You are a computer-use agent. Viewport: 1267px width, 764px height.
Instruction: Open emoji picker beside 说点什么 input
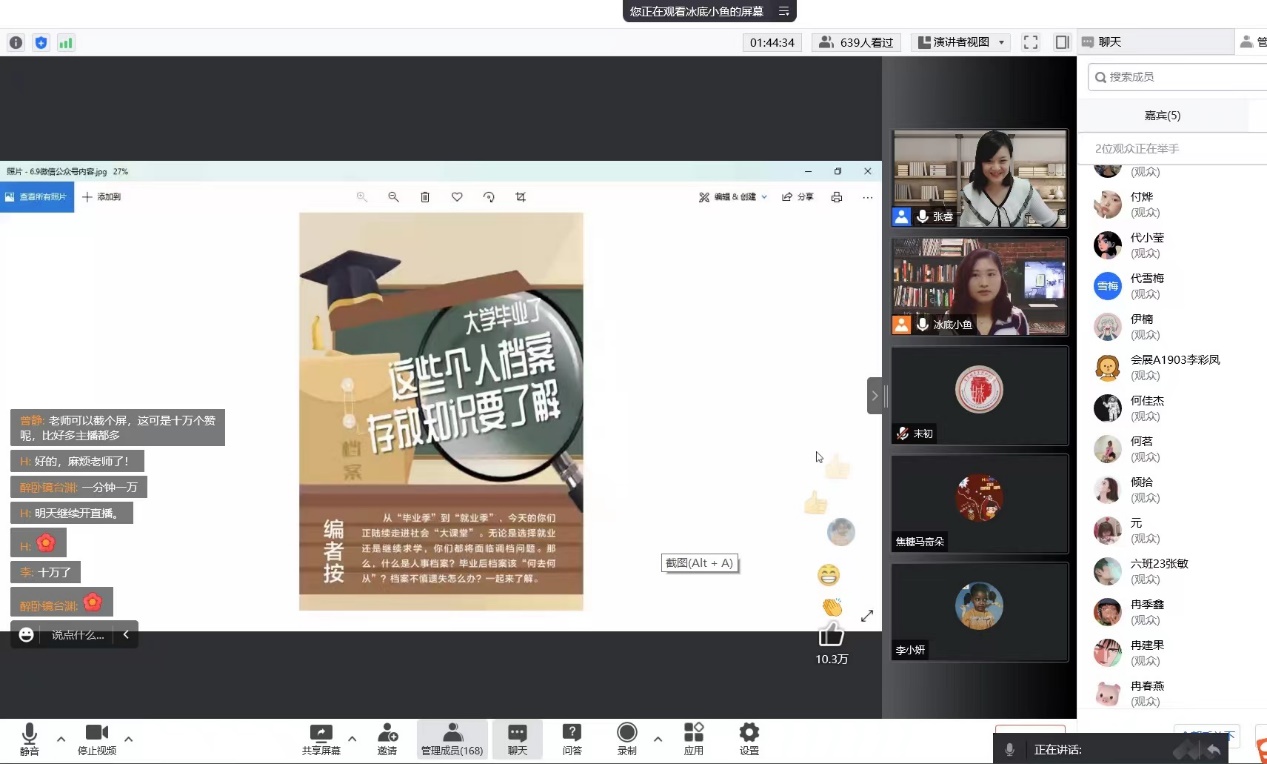(x=27, y=634)
